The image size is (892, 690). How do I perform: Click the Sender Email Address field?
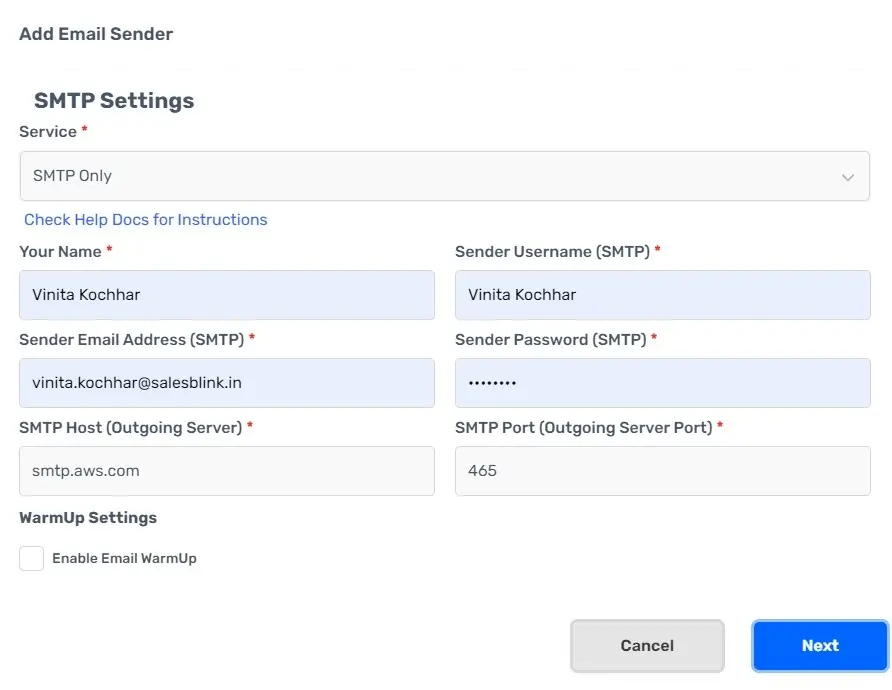[x=227, y=383]
